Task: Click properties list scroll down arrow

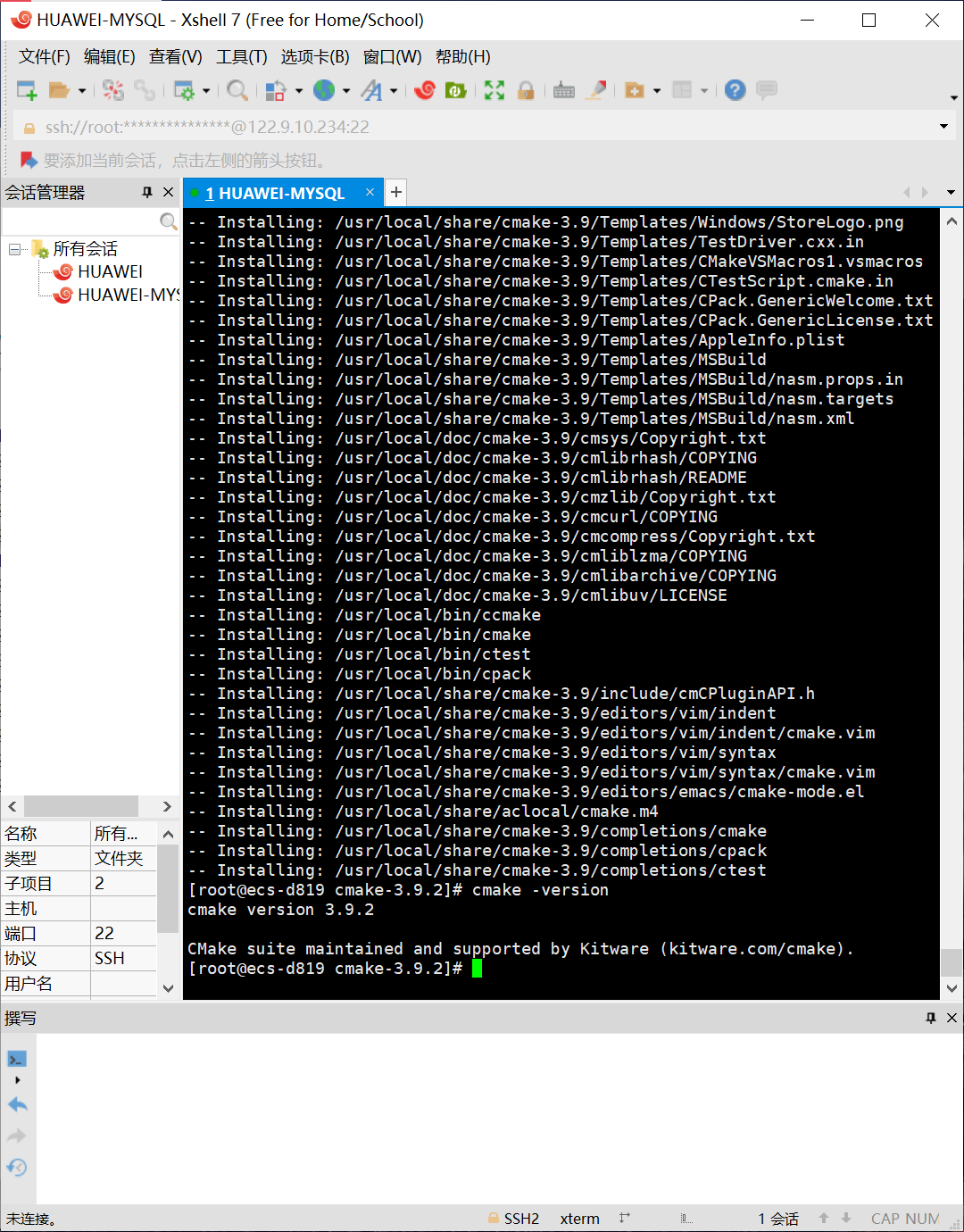Action: [168, 987]
